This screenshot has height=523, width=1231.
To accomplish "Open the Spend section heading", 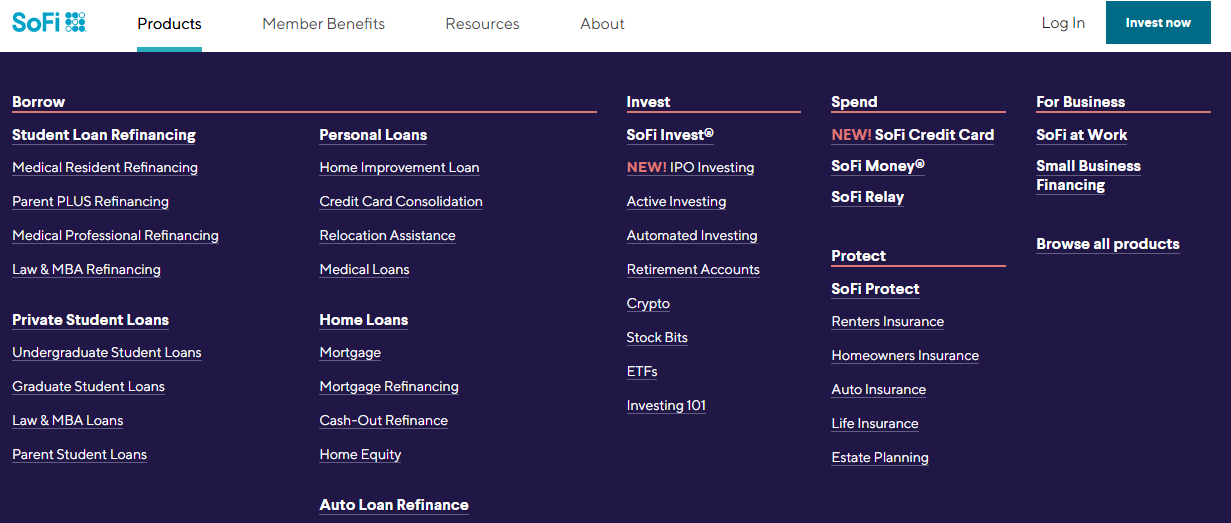I will 854,102.
